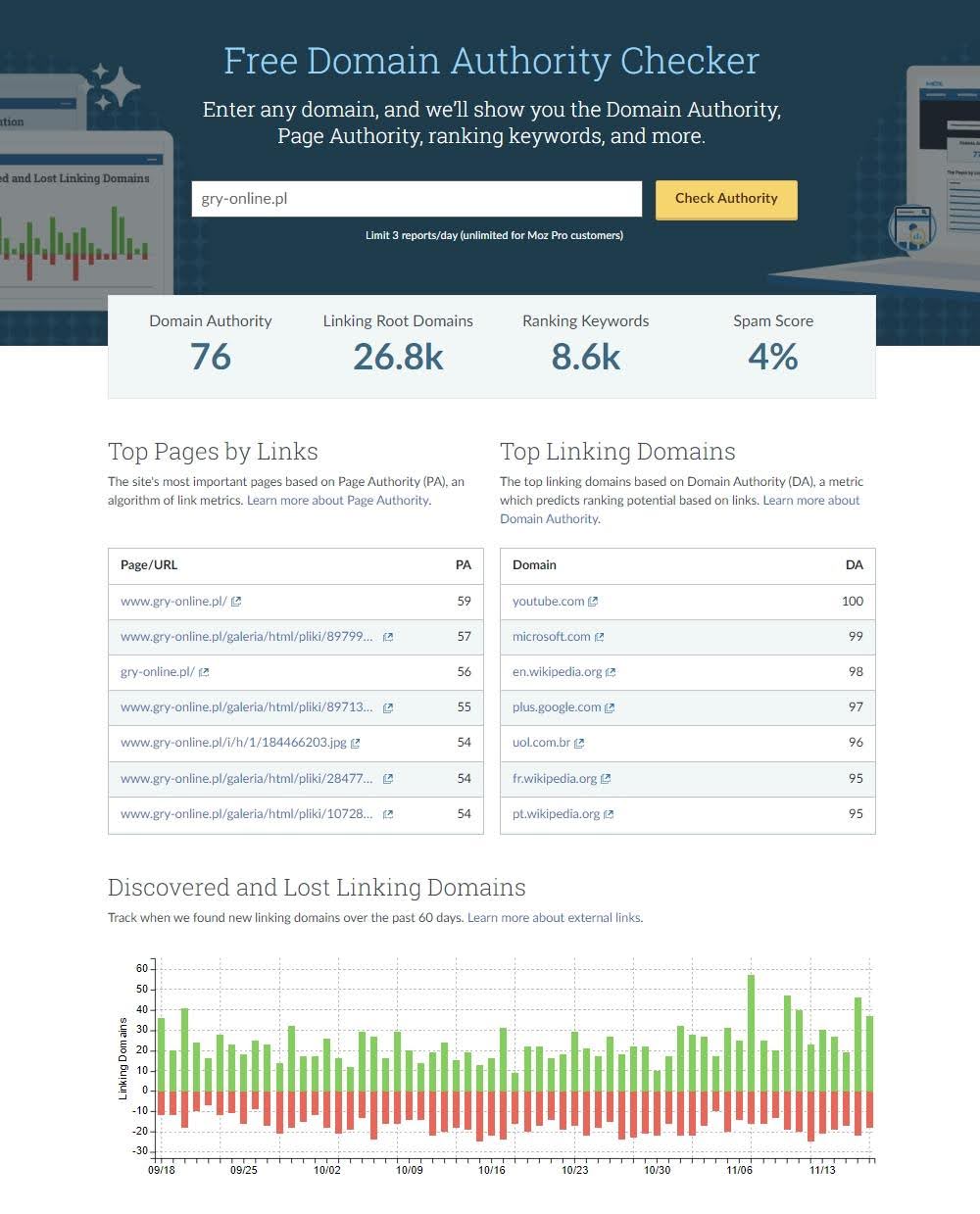Open external link icon beside microsoft.com

[600, 637]
